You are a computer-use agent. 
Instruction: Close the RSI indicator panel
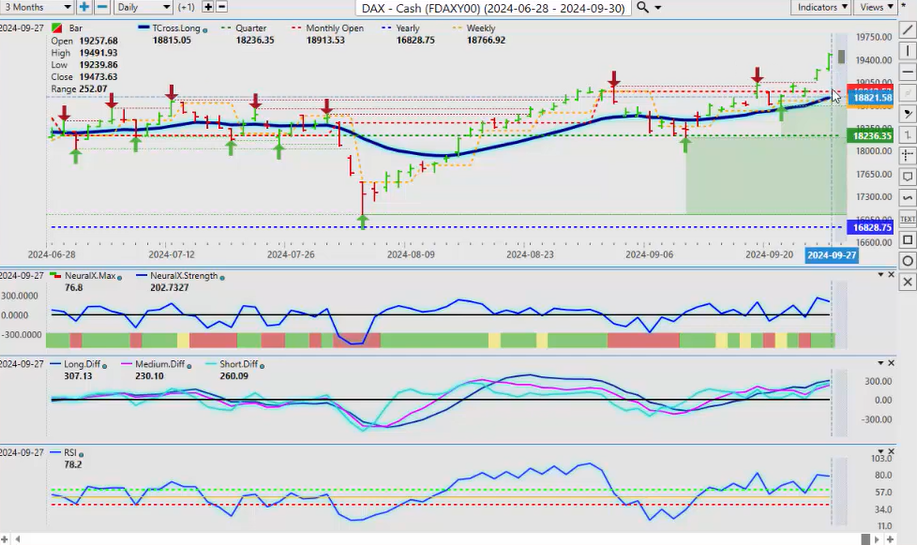click(x=891, y=451)
